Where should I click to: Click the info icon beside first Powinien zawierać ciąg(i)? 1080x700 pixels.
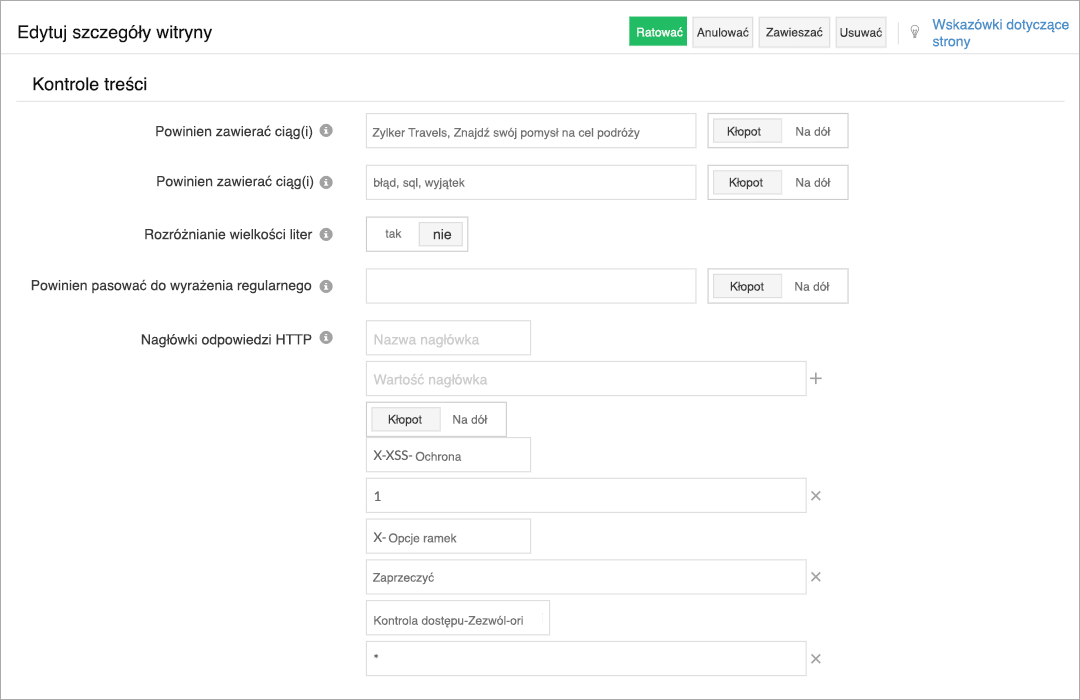[x=325, y=130]
